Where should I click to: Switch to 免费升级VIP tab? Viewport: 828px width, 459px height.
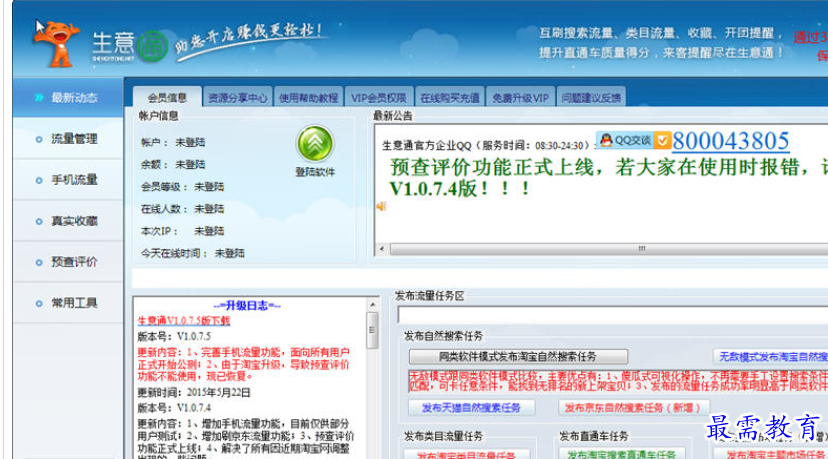(x=520, y=98)
